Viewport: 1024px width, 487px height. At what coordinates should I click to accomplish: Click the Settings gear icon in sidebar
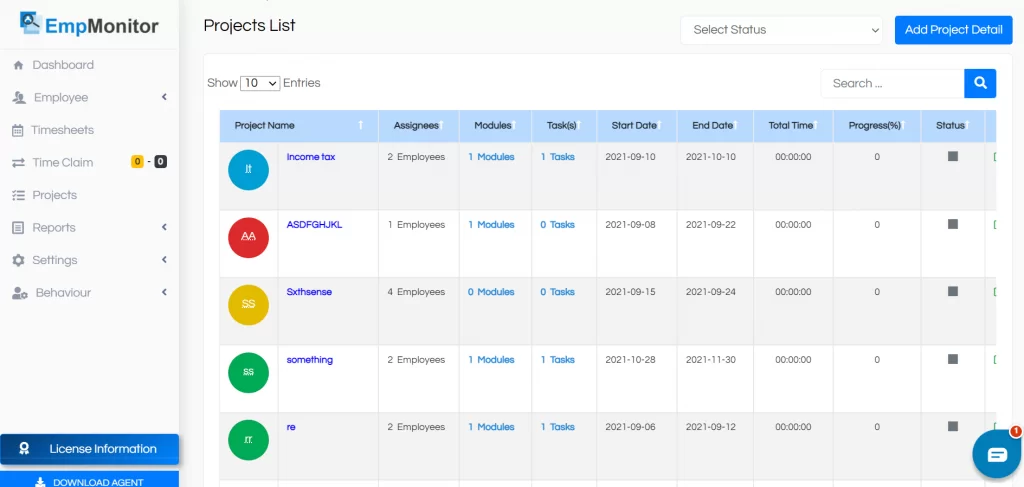(x=18, y=260)
